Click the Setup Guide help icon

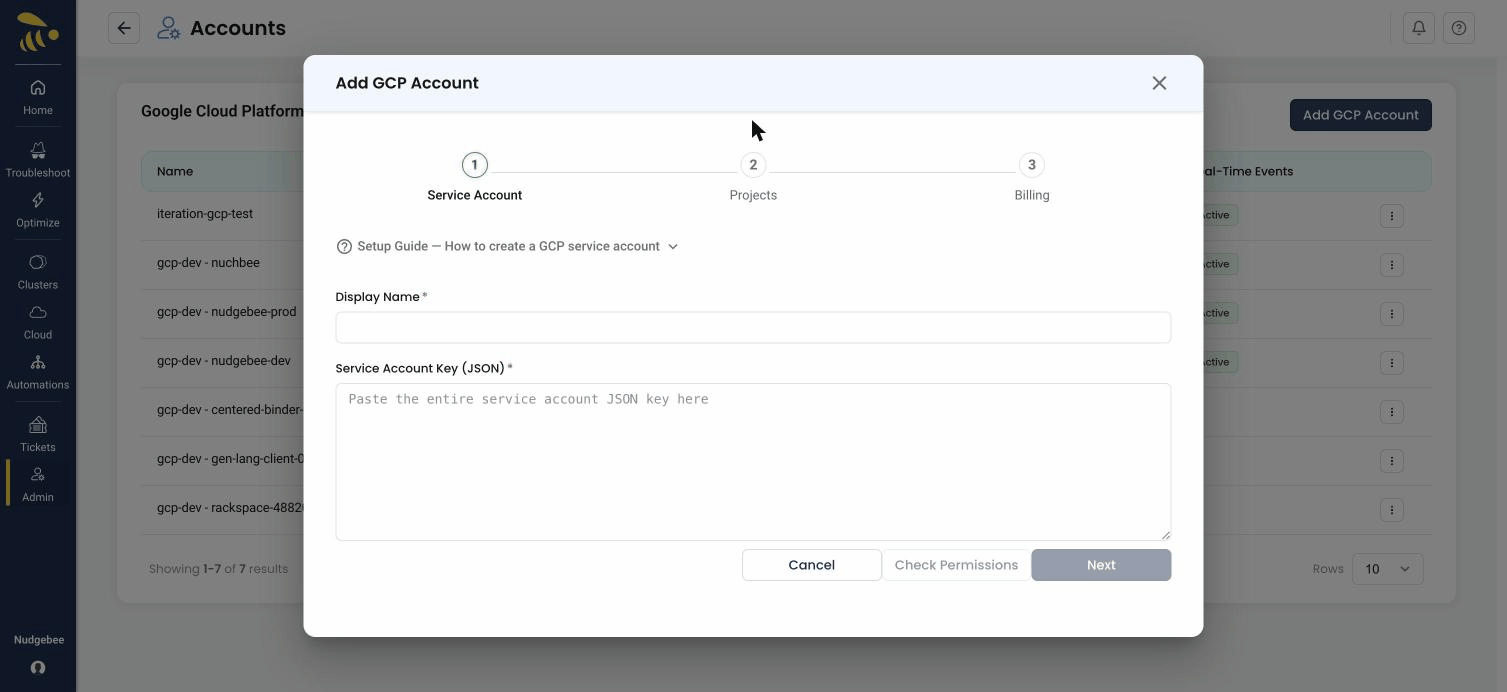point(344,246)
